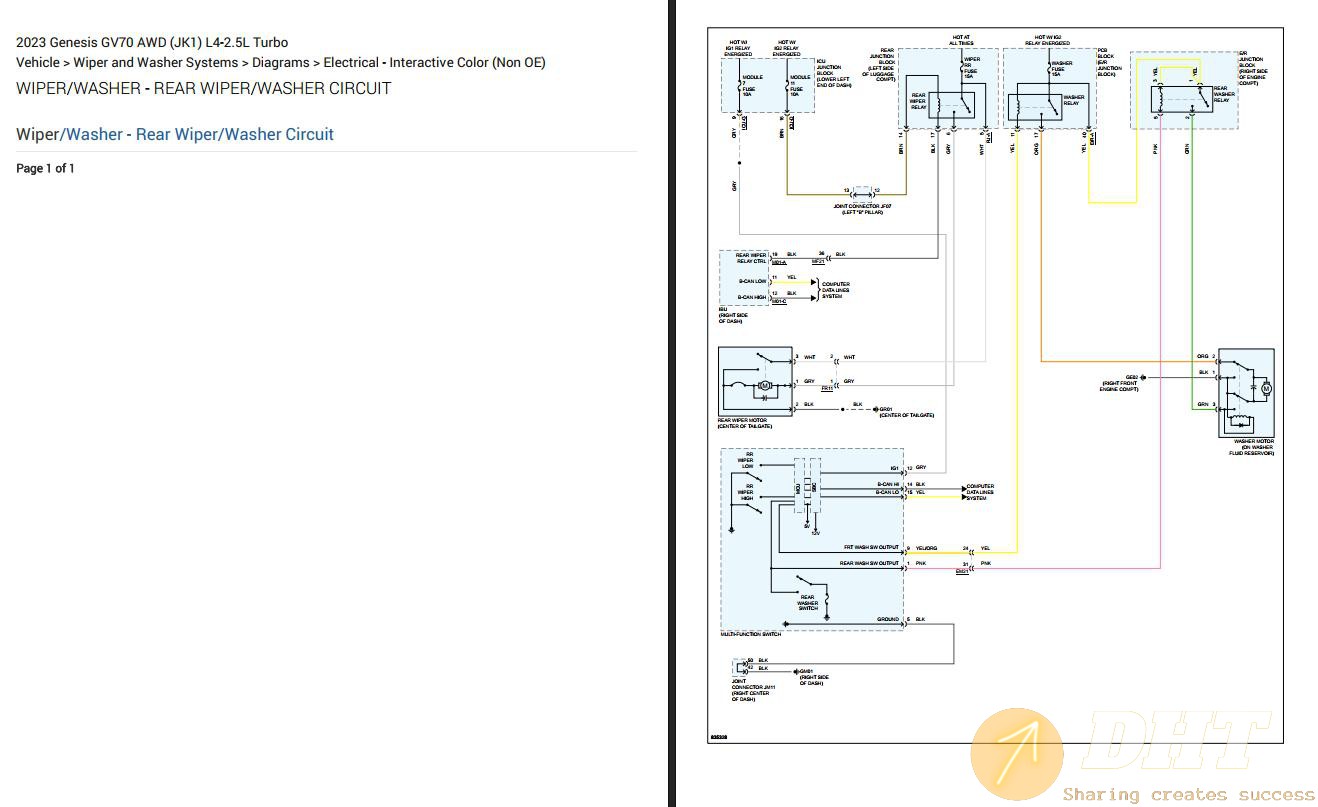The width and height of the screenshot is (1318, 807).
Task: Click the 'ICU JUNCTION BLOCK' label
Action: 832,69
